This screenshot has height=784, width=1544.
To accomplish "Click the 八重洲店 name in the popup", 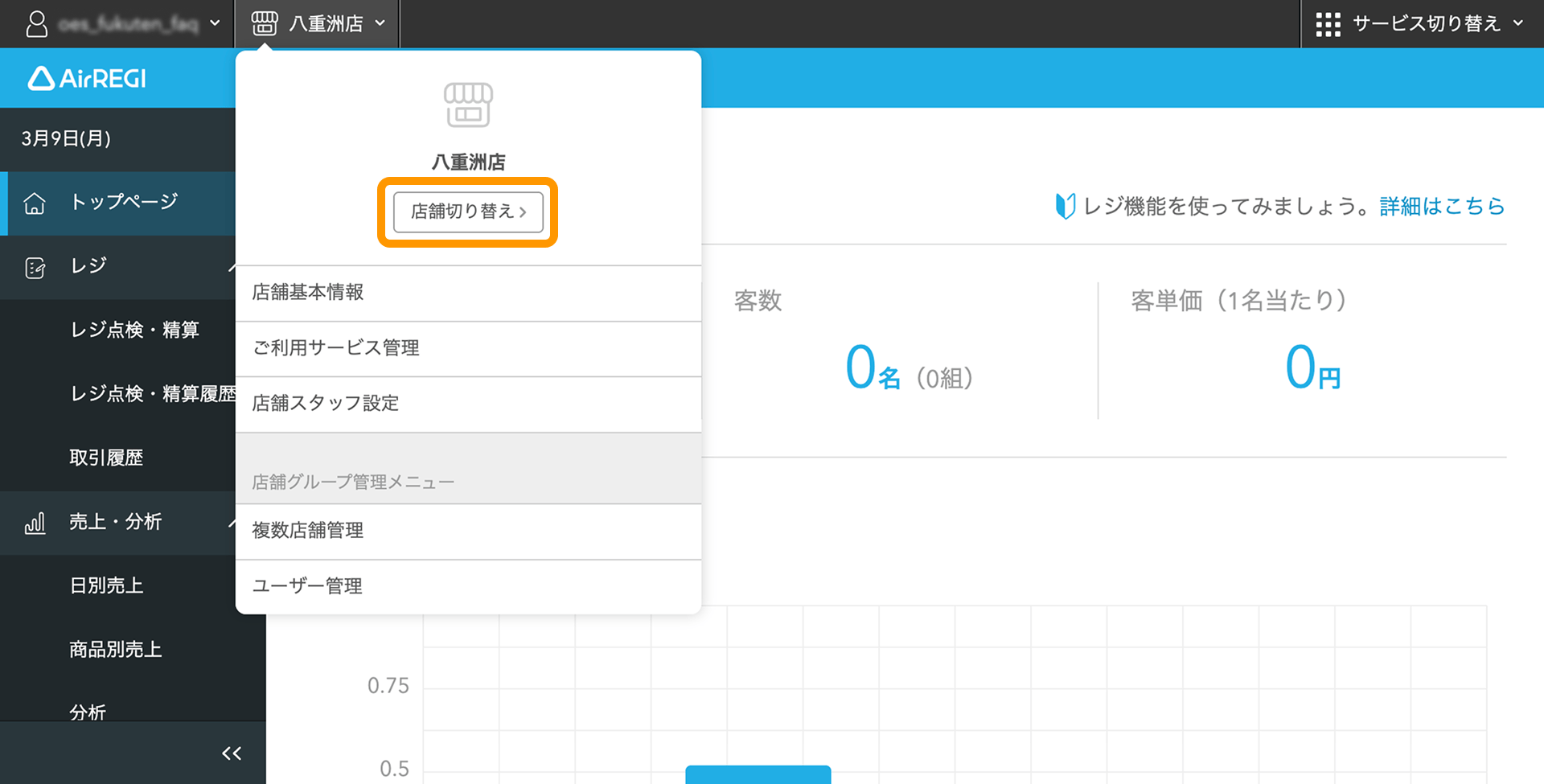I will coord(468,162).
